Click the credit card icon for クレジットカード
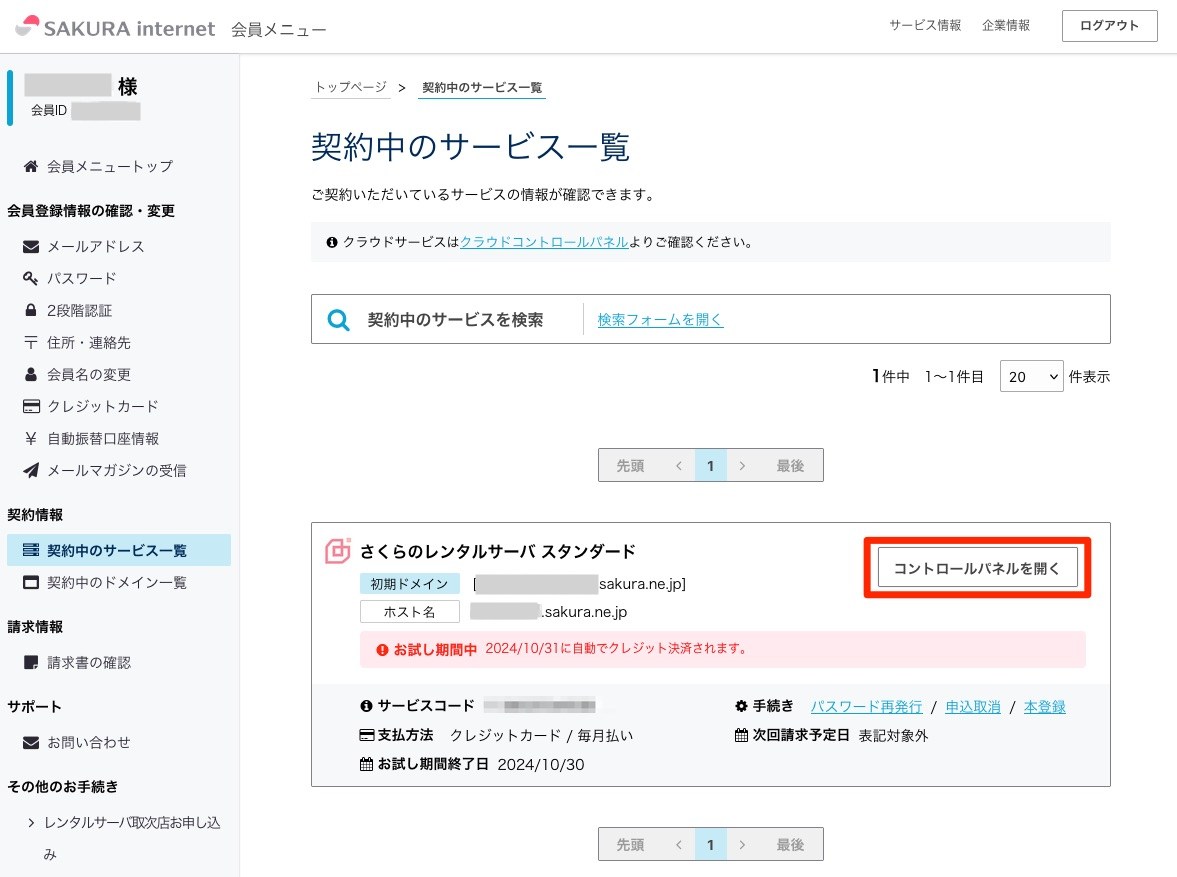The width and height of the screenshot is (1177, 877). [31, 406]
